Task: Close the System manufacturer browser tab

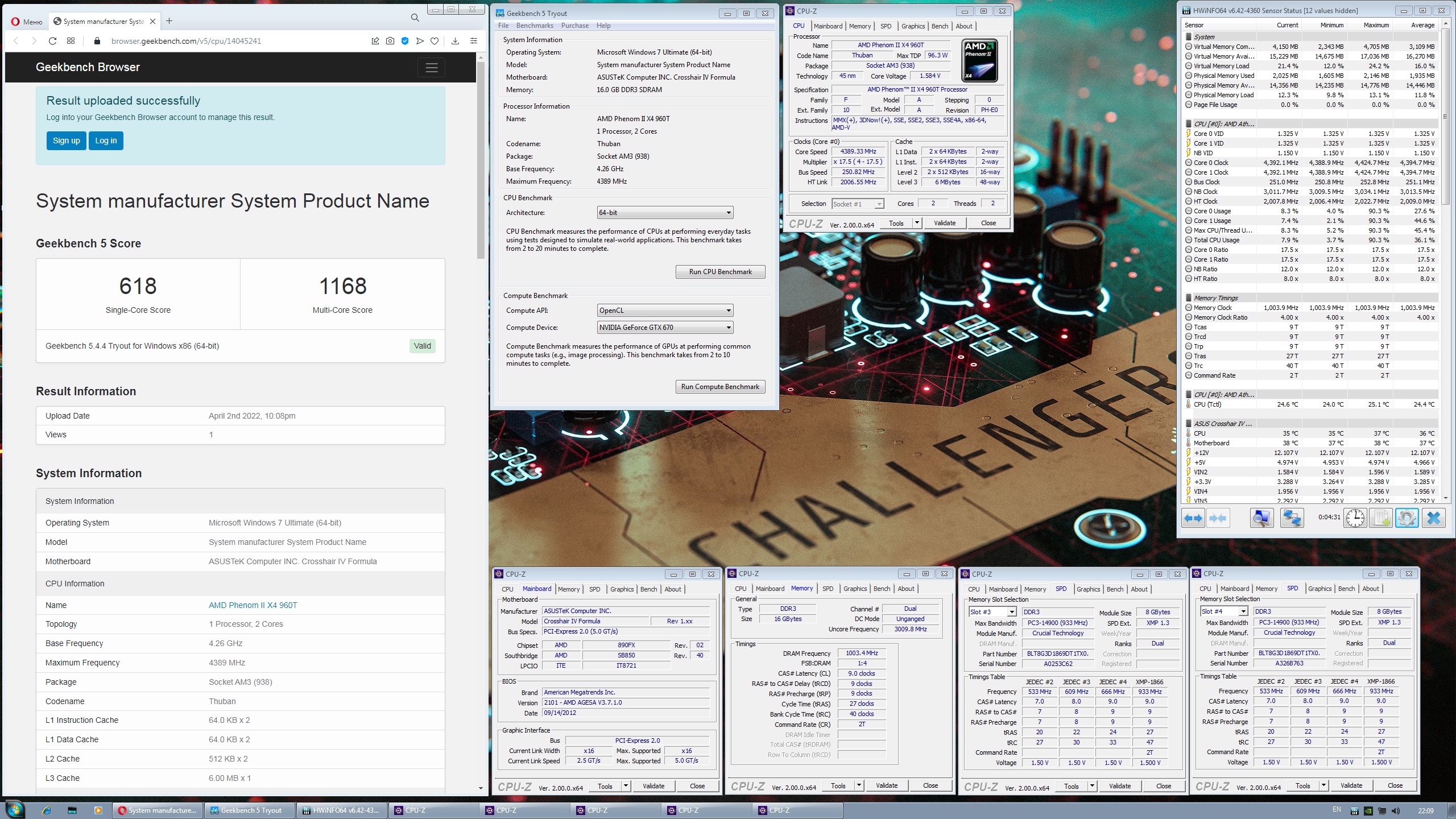Action: pyautogui.click(x=152, y=22)
